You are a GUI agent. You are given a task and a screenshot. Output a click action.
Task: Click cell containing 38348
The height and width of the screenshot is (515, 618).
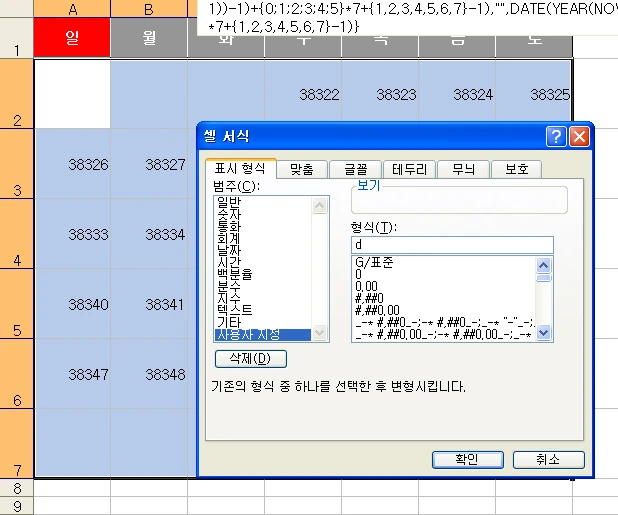(149, 374)
